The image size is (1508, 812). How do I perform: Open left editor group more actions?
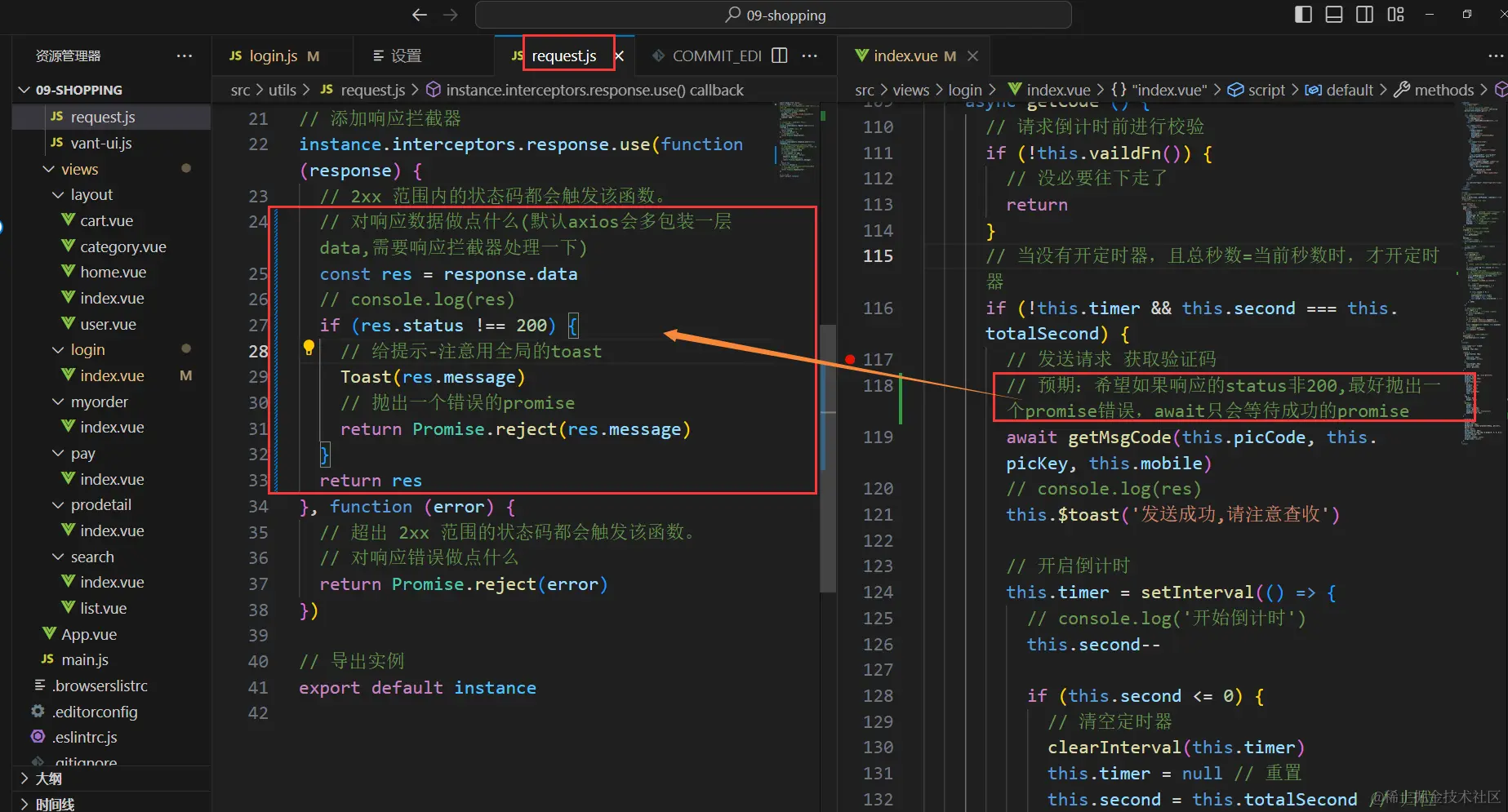click(x=810, y=55)
